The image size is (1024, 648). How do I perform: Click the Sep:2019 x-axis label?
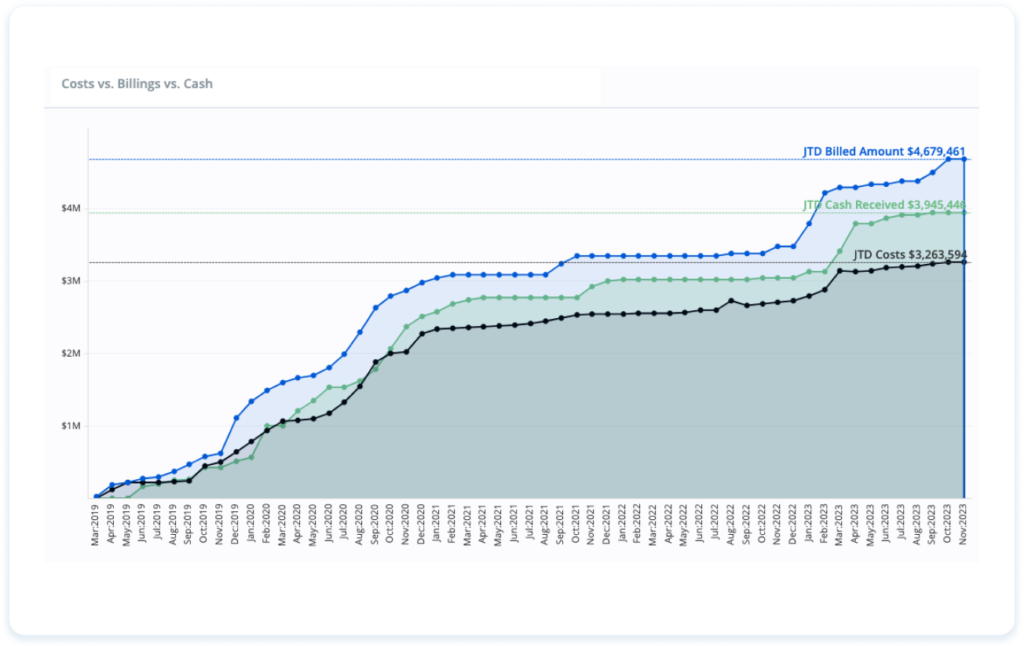click(x=188, y=525)
